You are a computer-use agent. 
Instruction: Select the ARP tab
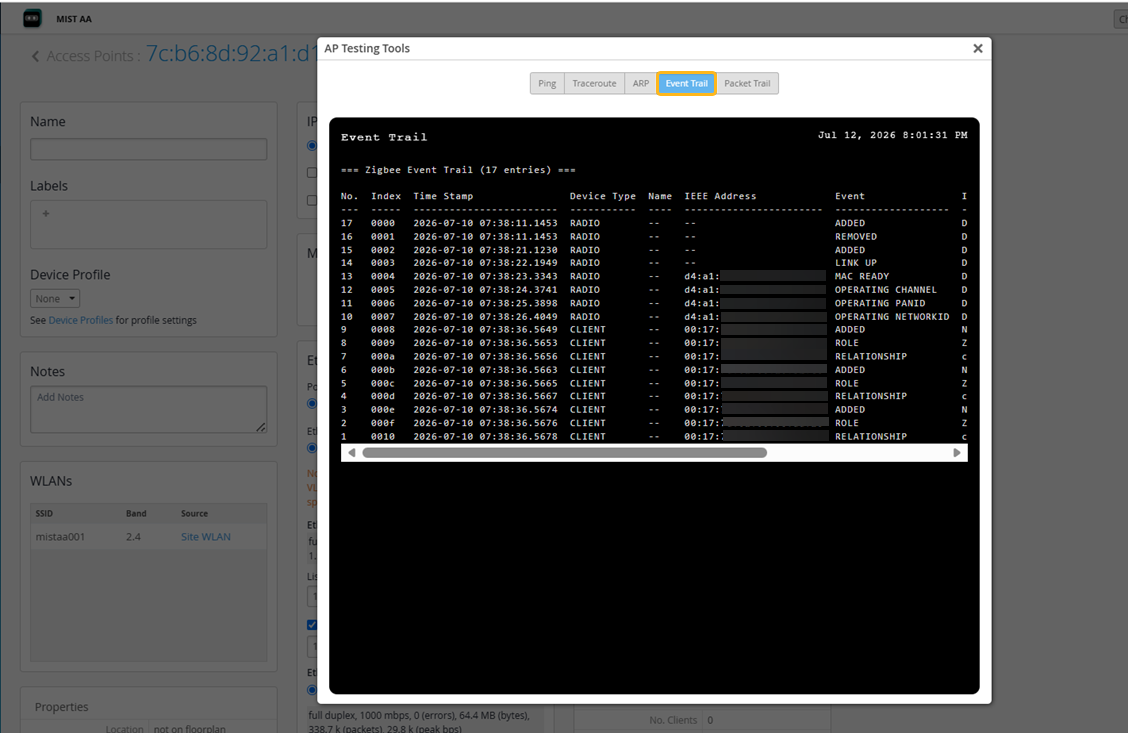point(640,83)
